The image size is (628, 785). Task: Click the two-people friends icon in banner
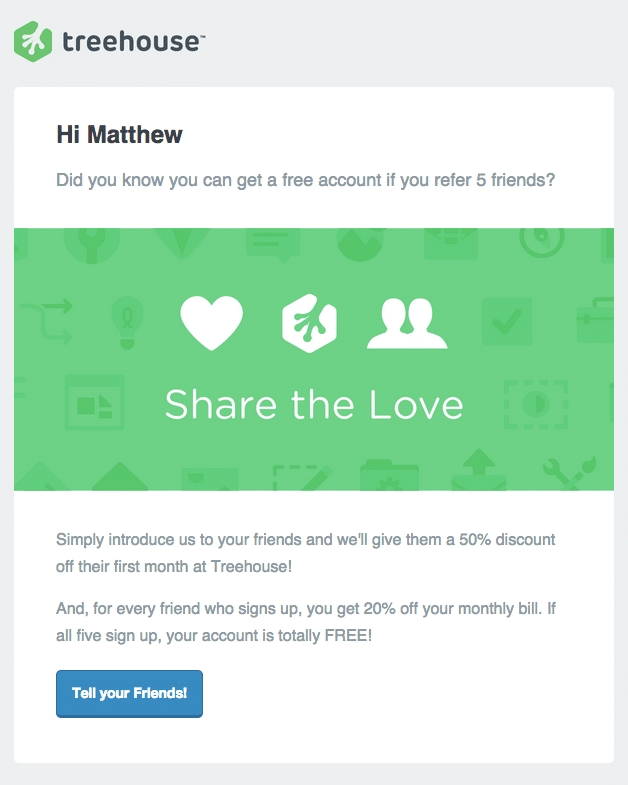point(406,322)
